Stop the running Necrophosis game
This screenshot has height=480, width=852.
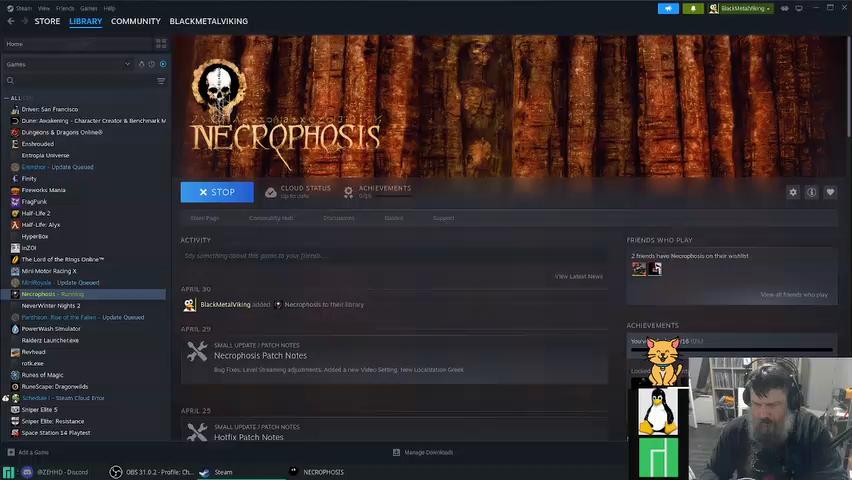217,192
